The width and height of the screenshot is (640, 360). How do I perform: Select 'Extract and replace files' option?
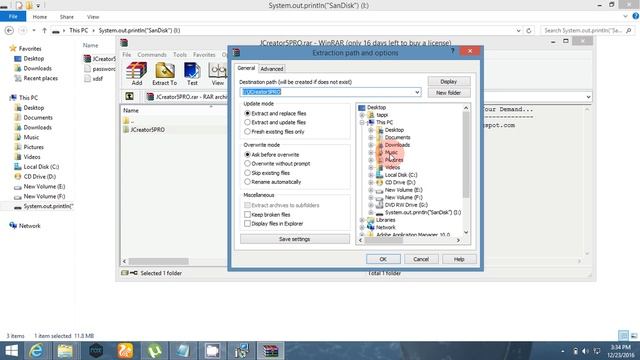[x=247, y=113]
